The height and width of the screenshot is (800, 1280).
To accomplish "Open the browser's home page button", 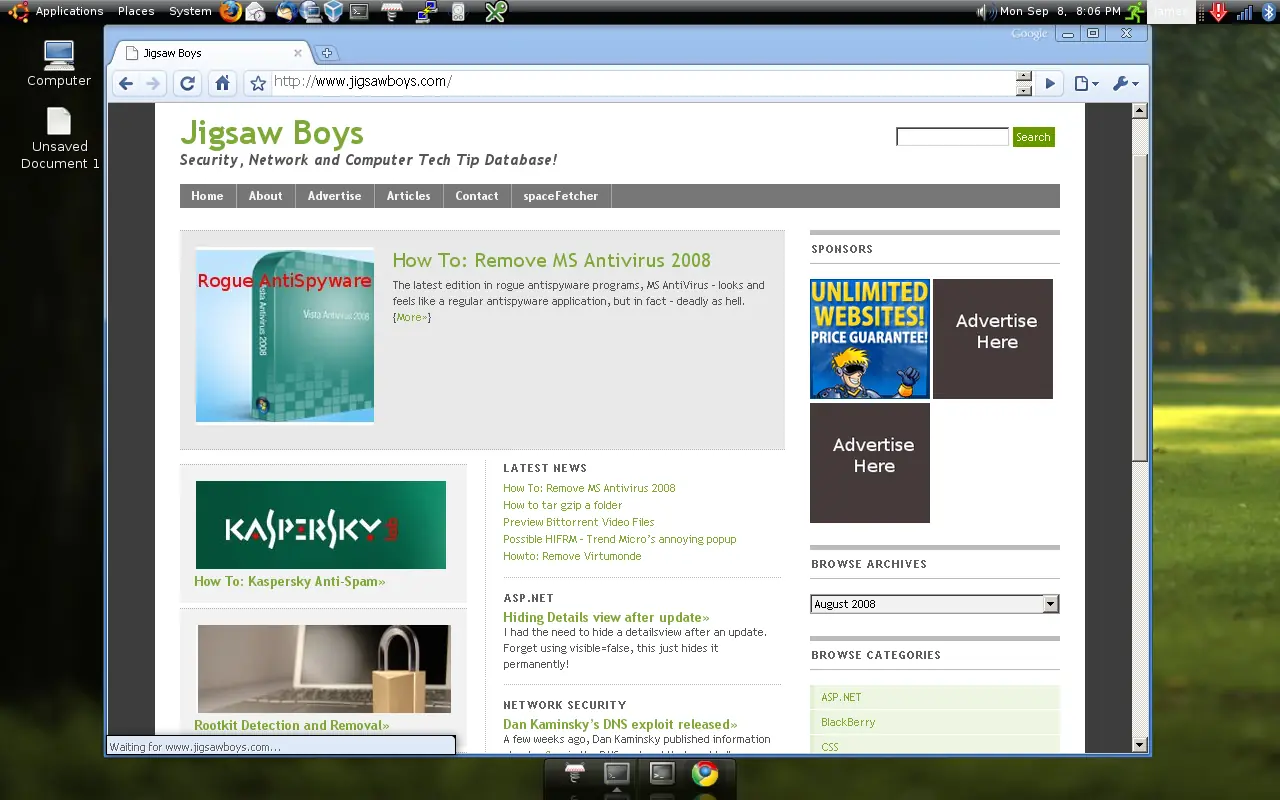I will [222, 84].
